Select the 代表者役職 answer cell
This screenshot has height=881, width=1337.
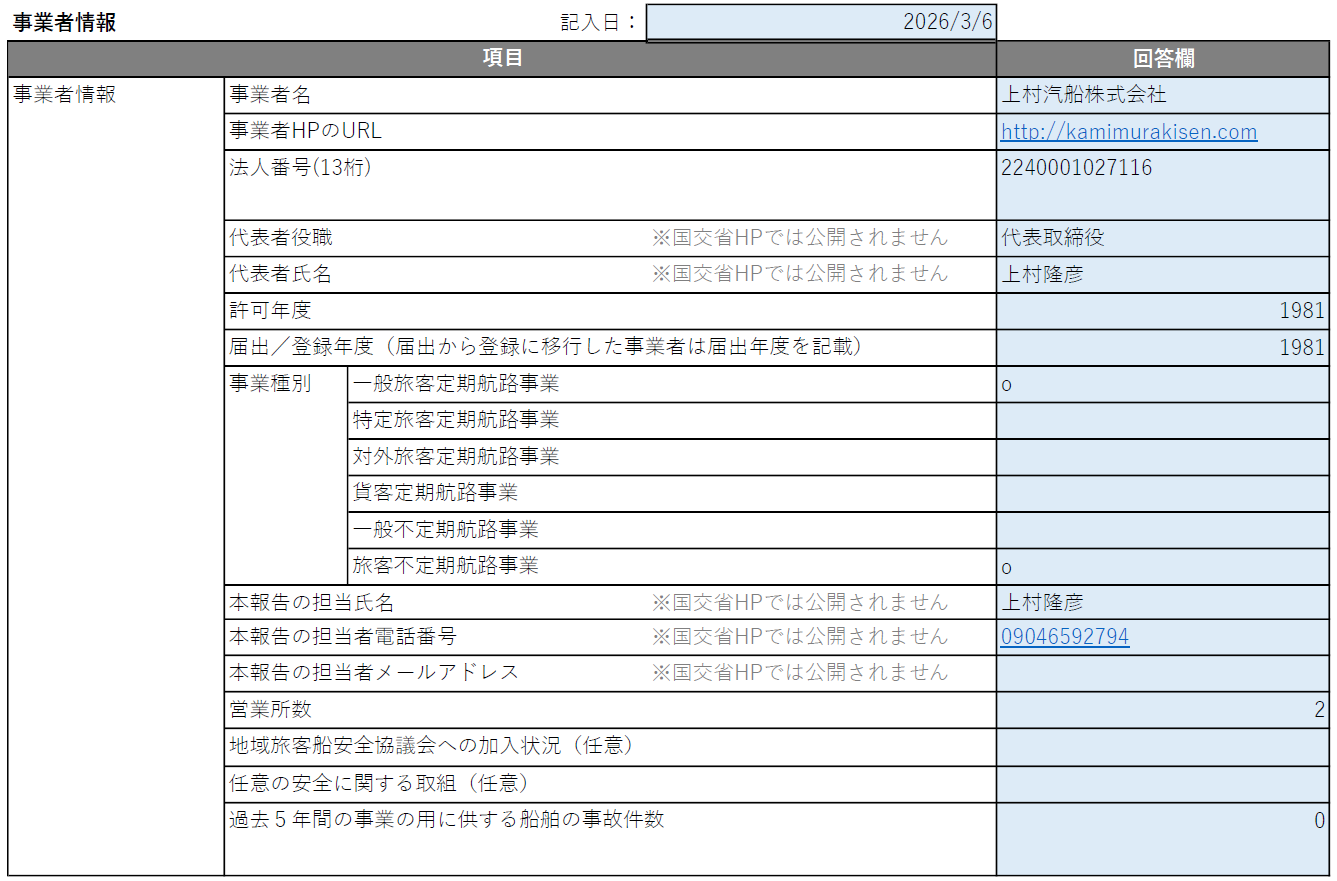point(1163,238)
